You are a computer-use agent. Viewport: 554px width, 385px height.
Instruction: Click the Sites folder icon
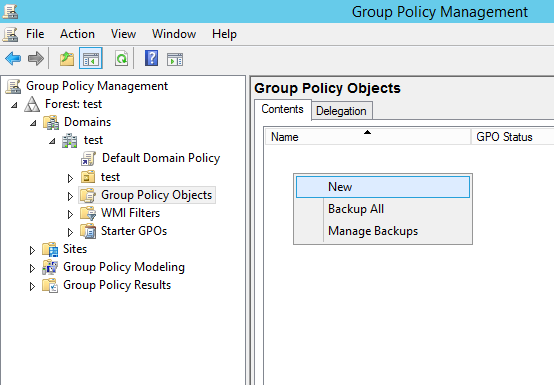pos(50,249)
